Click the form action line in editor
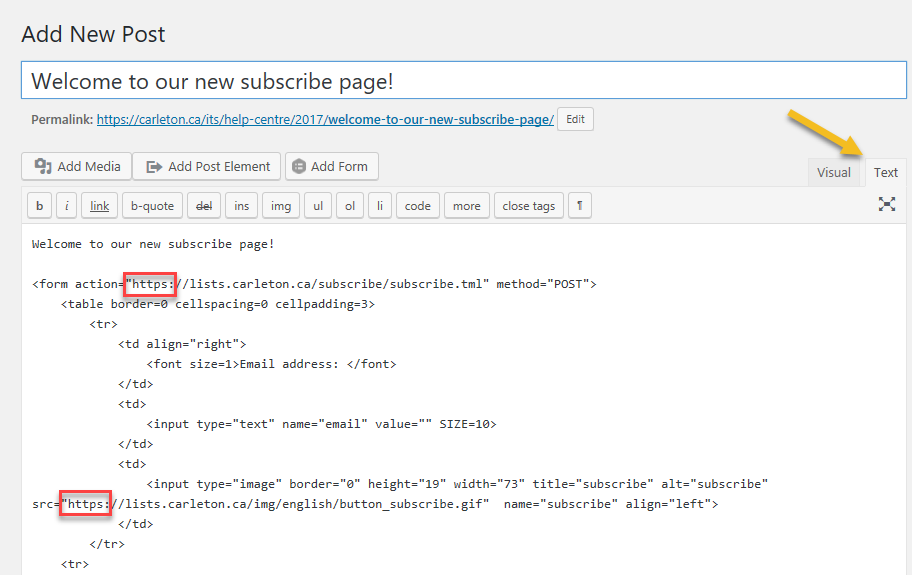The height and width of the screenshot is (575, 912). pyautogui.click(x=314, y=284)
